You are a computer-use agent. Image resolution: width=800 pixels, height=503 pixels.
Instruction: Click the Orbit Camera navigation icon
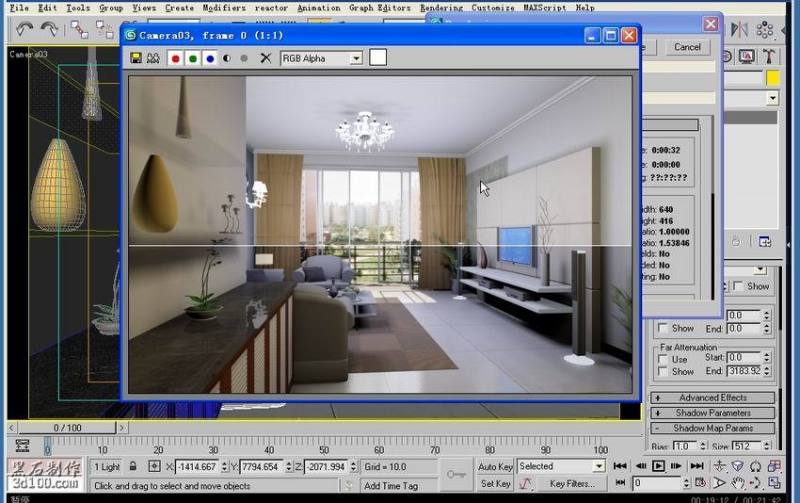pyautogui.click(x=756, y=482)
